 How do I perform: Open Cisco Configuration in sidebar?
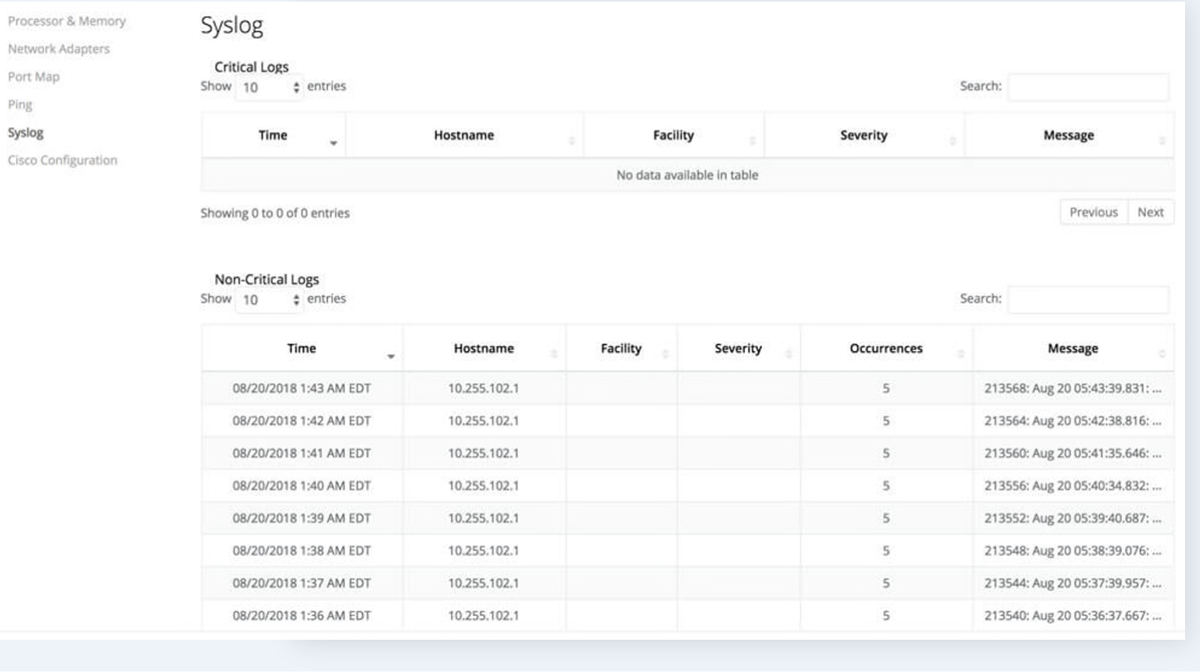[x=62, y=160]
